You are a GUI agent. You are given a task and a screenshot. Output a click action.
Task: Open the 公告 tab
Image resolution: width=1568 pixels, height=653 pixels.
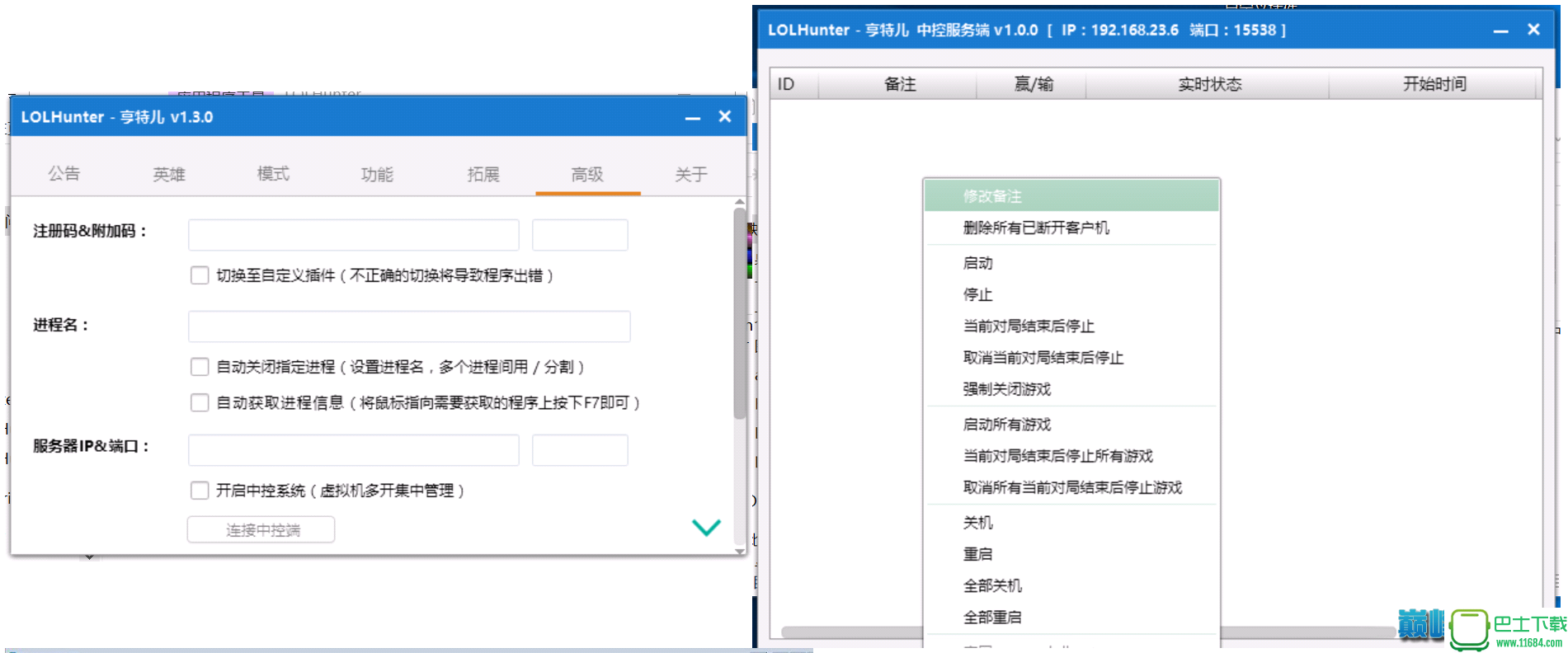64,174
